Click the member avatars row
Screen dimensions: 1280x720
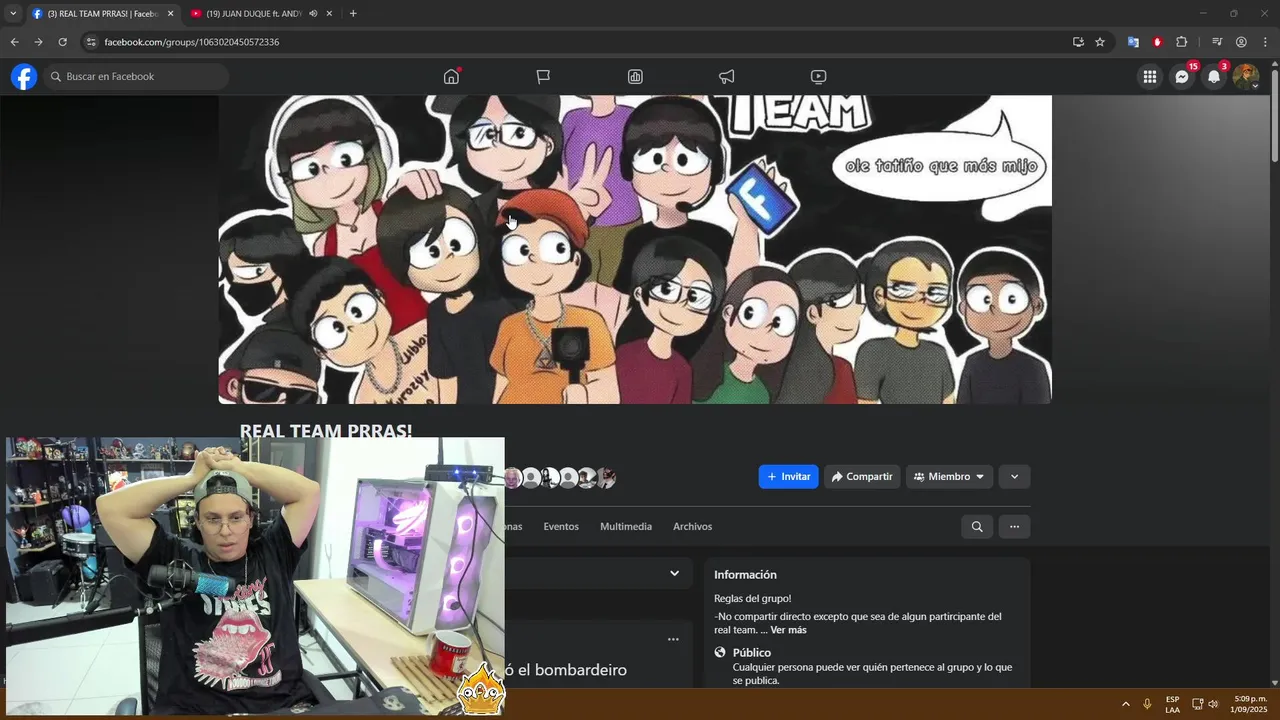pyautogui.click(x=559, y=478)
